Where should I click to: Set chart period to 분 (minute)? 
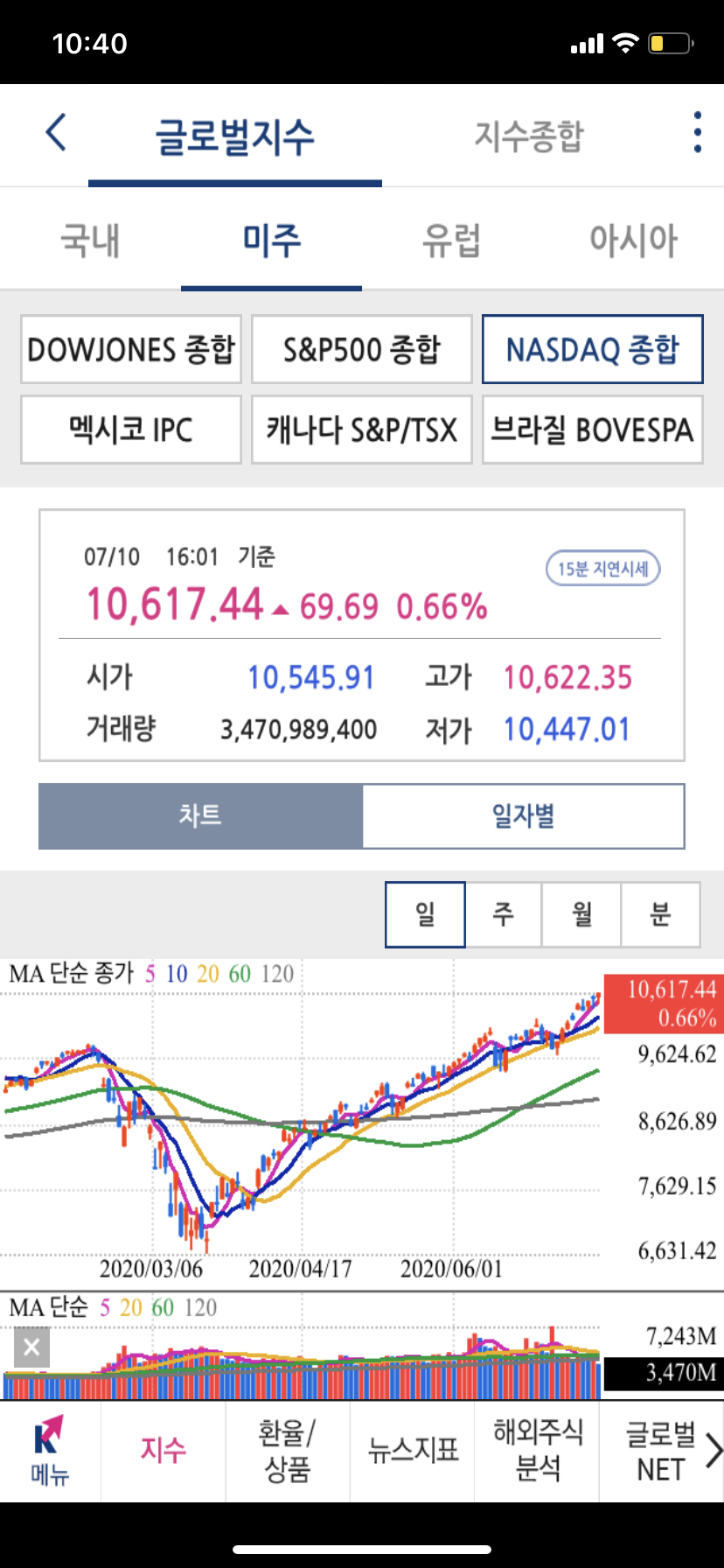pos(660,914)
